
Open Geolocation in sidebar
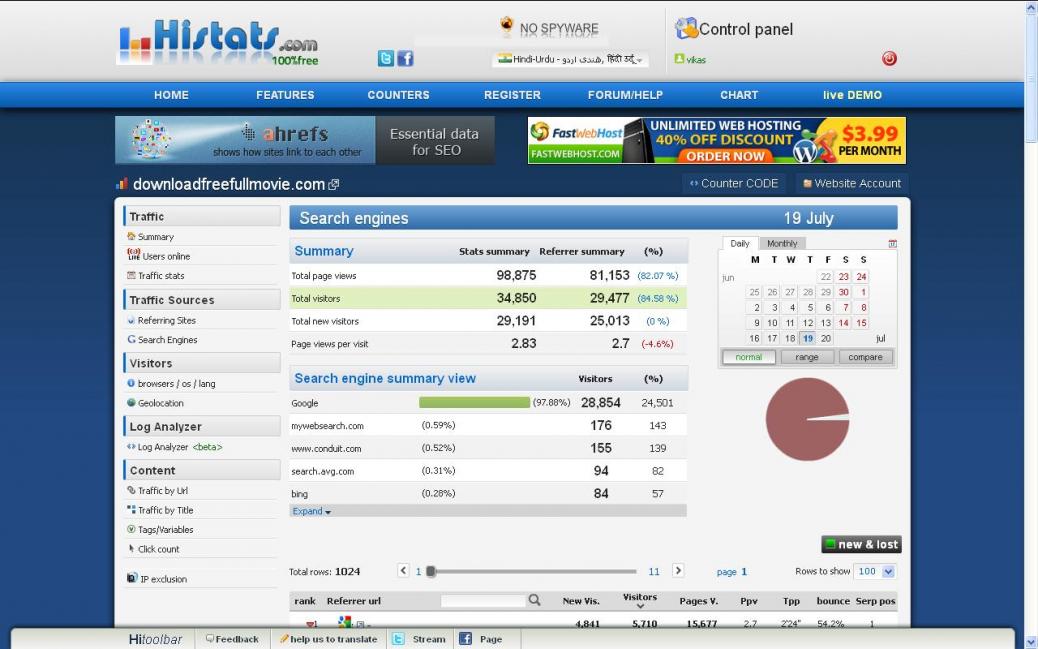(160, 403)
